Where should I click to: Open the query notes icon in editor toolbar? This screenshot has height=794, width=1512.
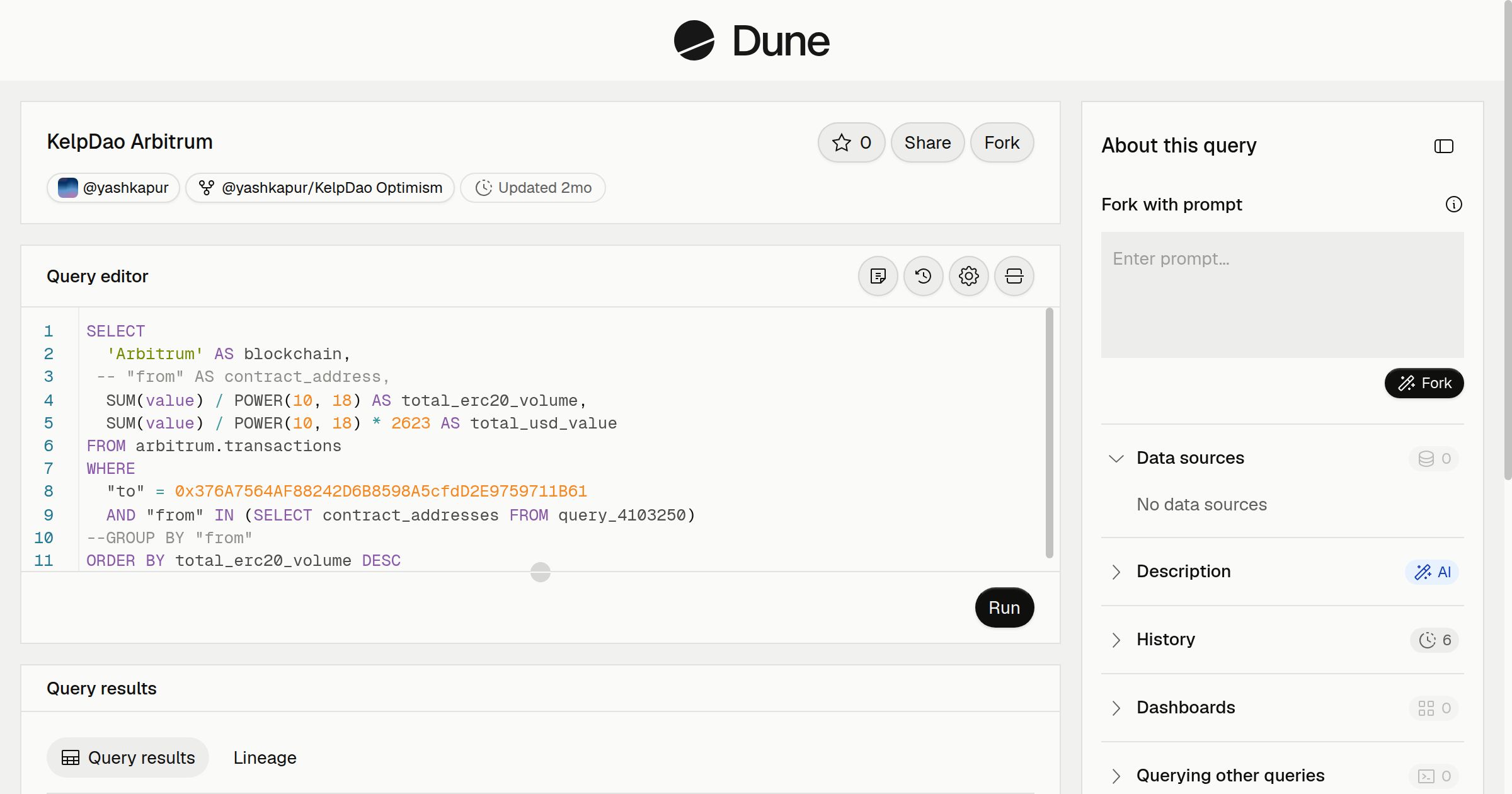click(x=878, y=276)
